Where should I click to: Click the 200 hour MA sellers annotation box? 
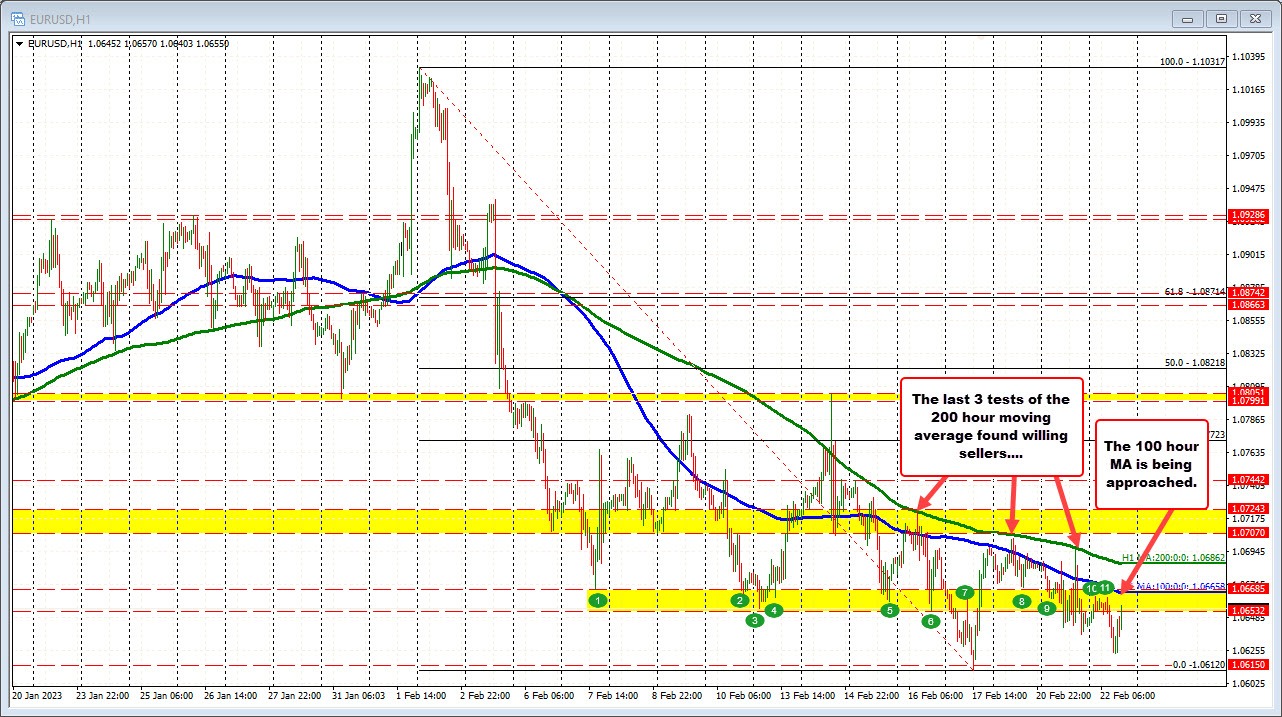(x=992, y=428)
